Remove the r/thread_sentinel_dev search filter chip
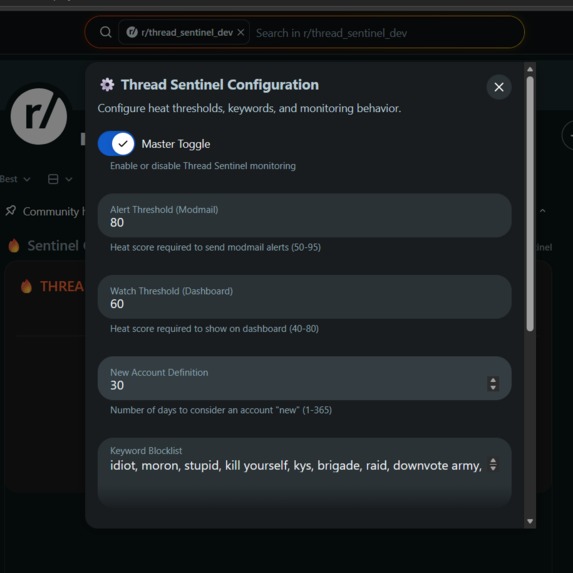 pyautogui.click(x=241, y=33)
